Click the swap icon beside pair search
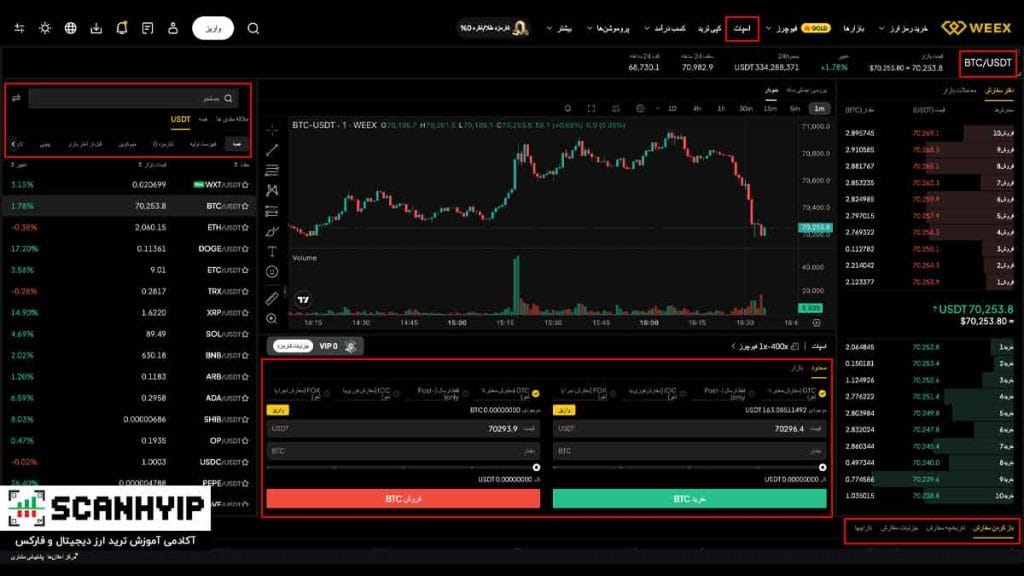This screenshot has height=576, width=1024. pos(16,98)
